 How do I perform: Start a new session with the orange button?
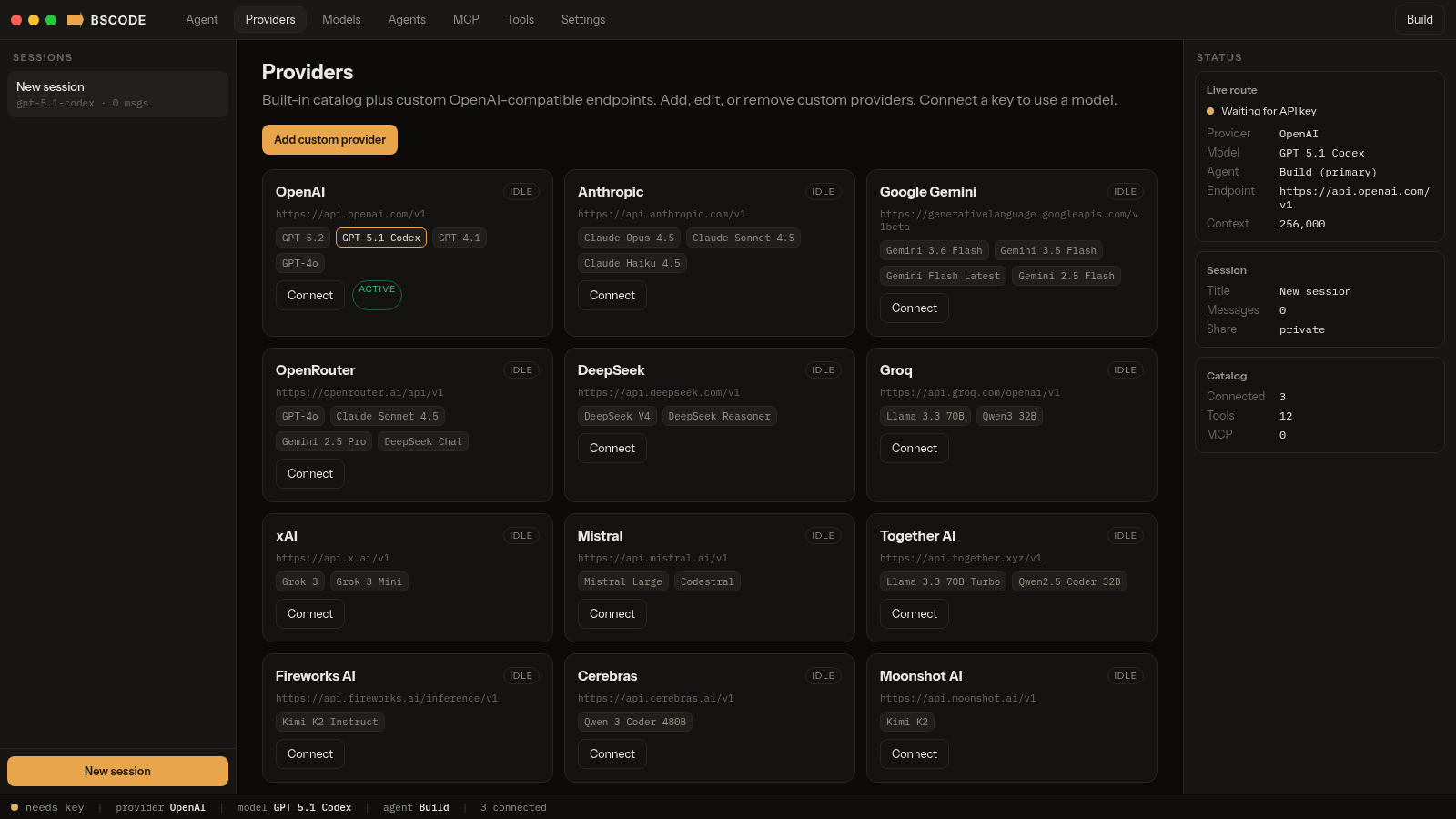point(117,771)
